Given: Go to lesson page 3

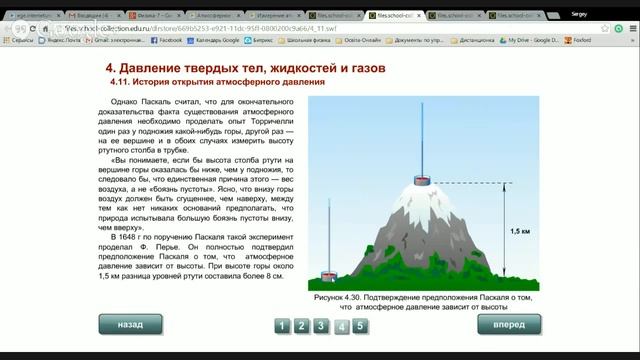Looking at the screenshot, I should (x=321, y=326).
